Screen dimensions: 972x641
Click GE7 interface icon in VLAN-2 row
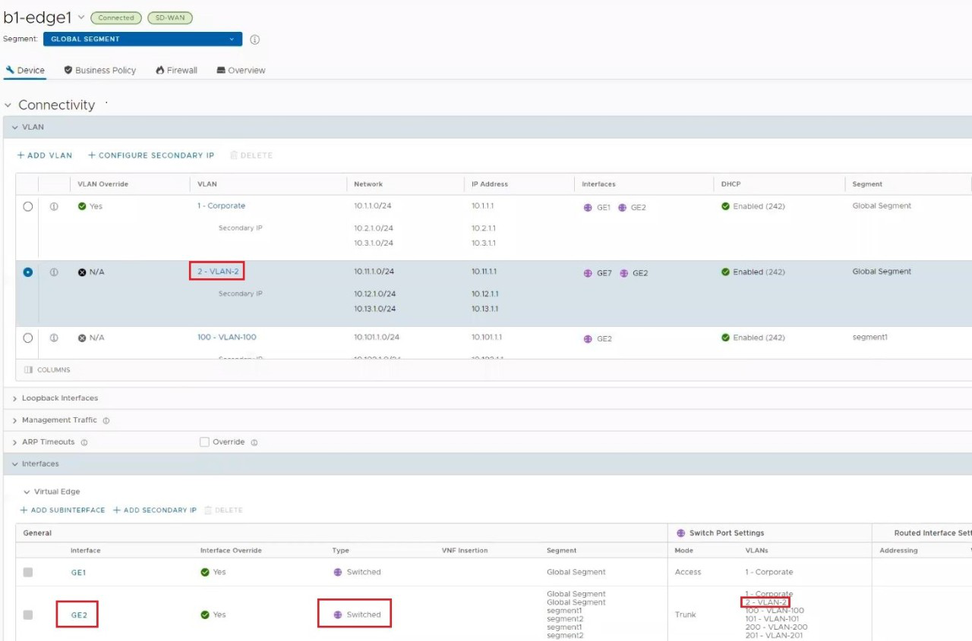588,273
